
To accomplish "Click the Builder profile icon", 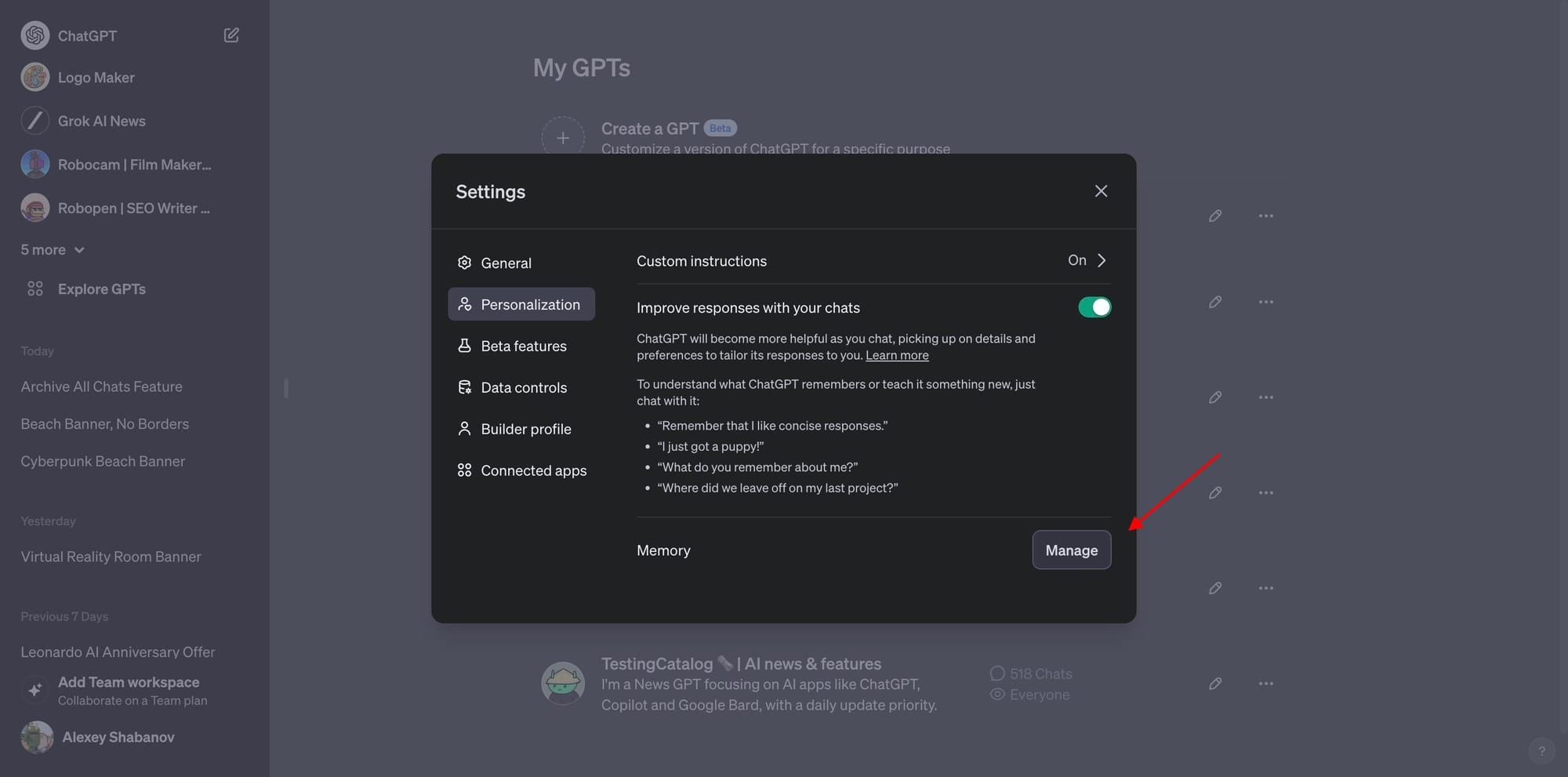I will [x=464, y=428].
